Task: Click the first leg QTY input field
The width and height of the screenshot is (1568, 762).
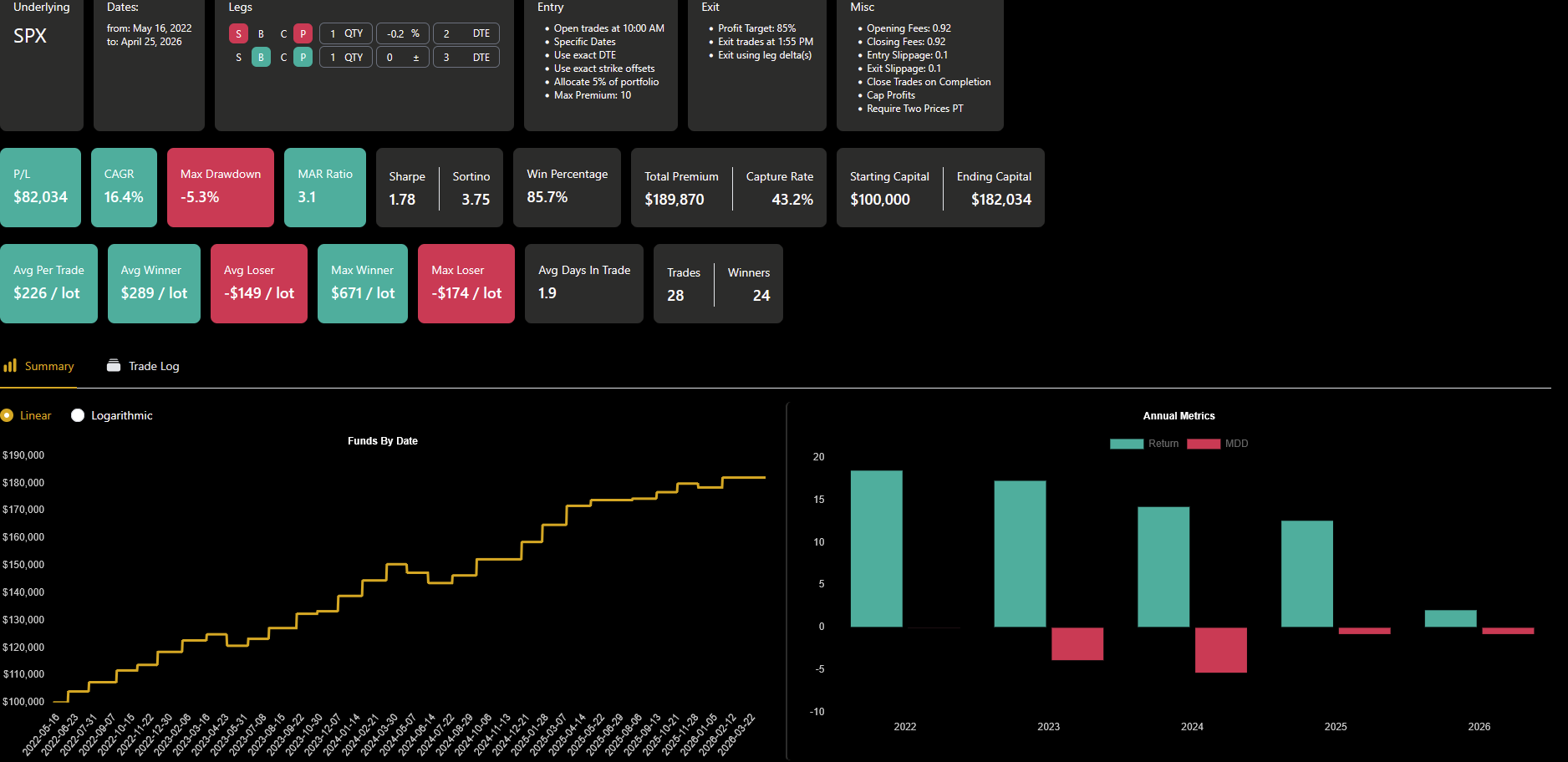Action: [346, 33]
